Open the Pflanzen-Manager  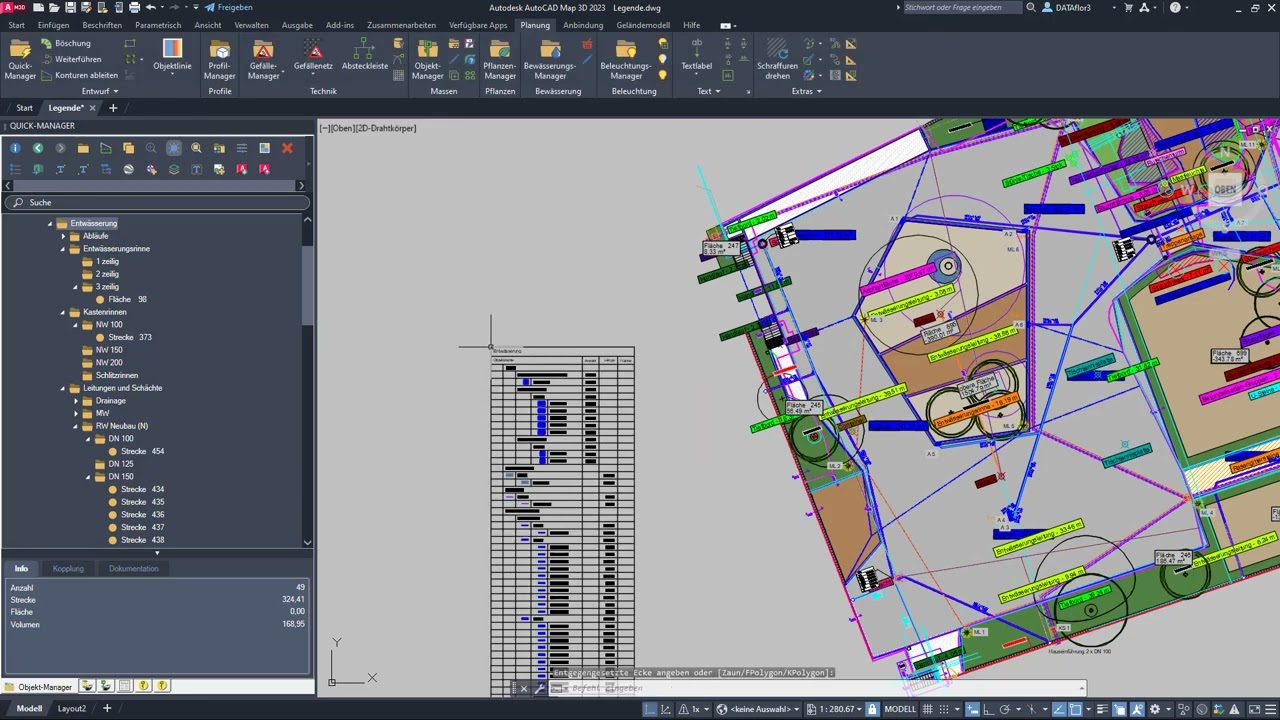[x=500, y=60]
